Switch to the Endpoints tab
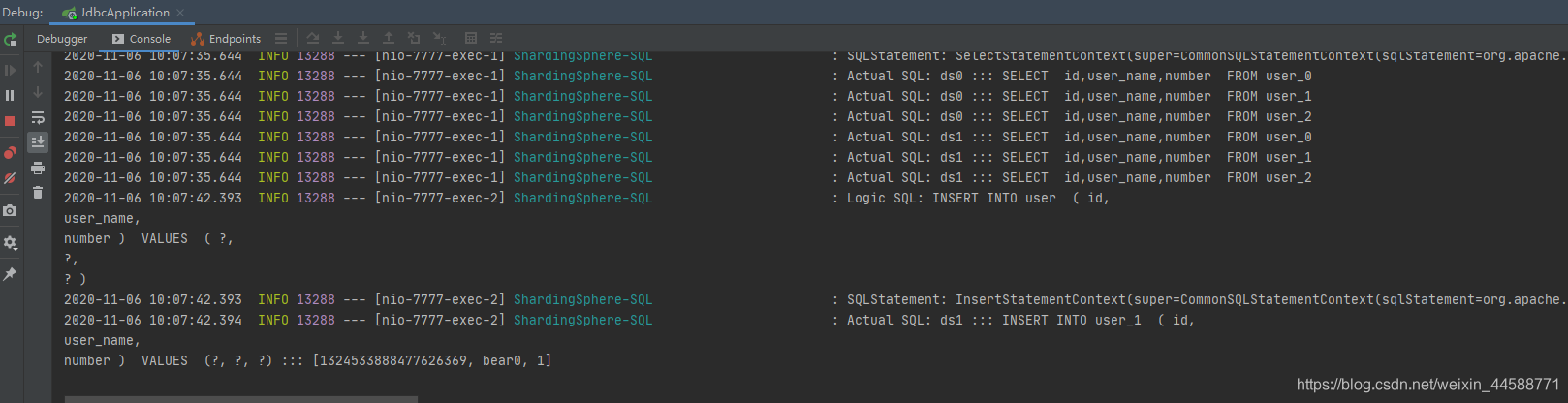 pyautogui.click(x=227, y=39)
